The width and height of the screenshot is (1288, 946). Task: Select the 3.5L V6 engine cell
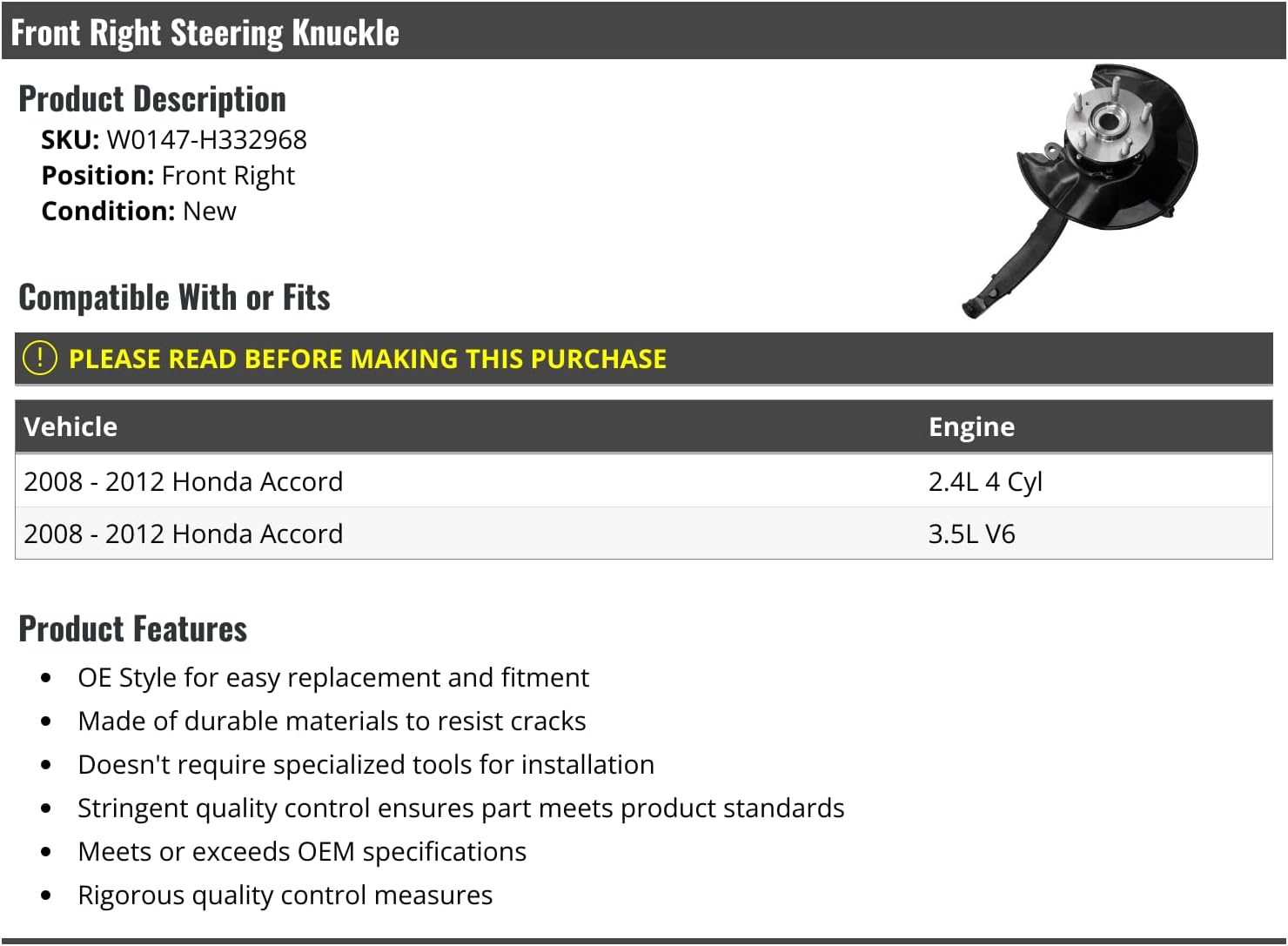click(x=971, y=533)
